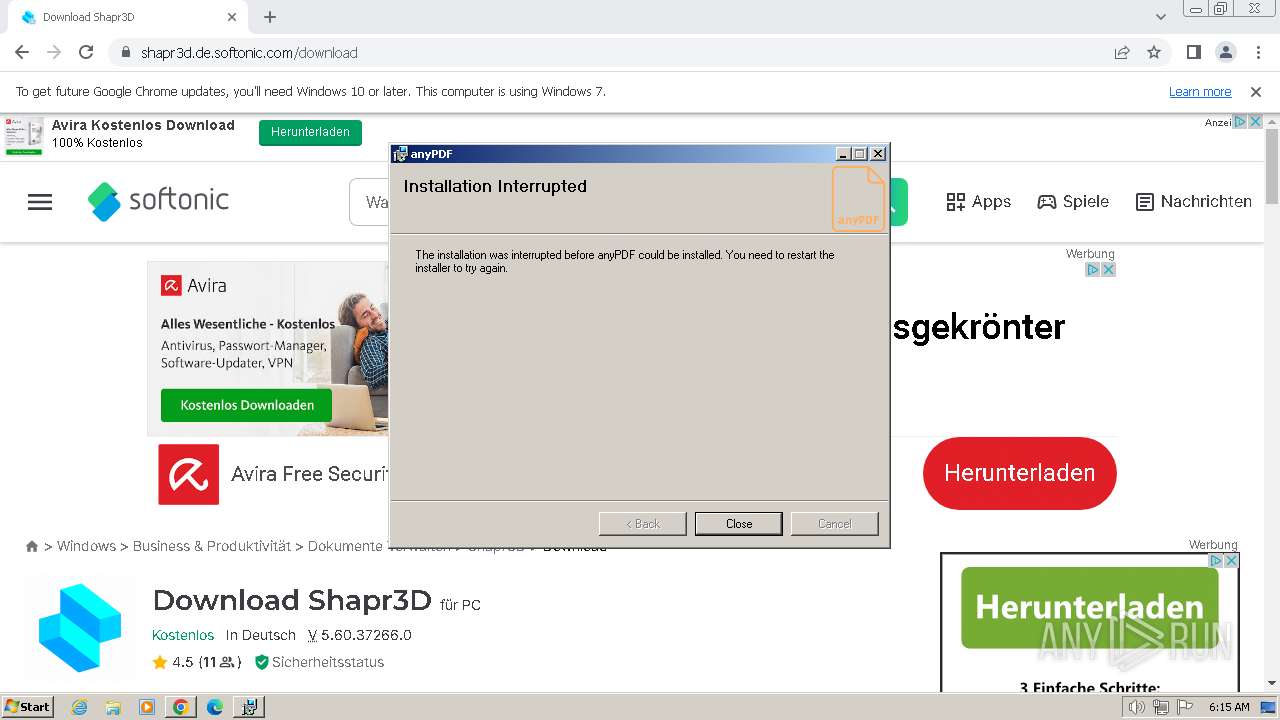Open Windows Media Player from taskbar
1280x720 pixels.
click(x=147, y=707)
